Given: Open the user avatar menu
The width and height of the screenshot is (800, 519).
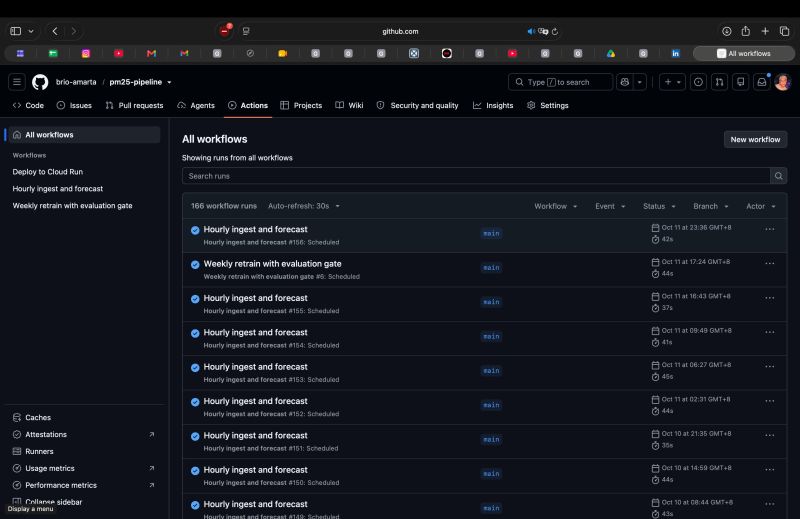Looking at the screenshot, I should point(783,82).
